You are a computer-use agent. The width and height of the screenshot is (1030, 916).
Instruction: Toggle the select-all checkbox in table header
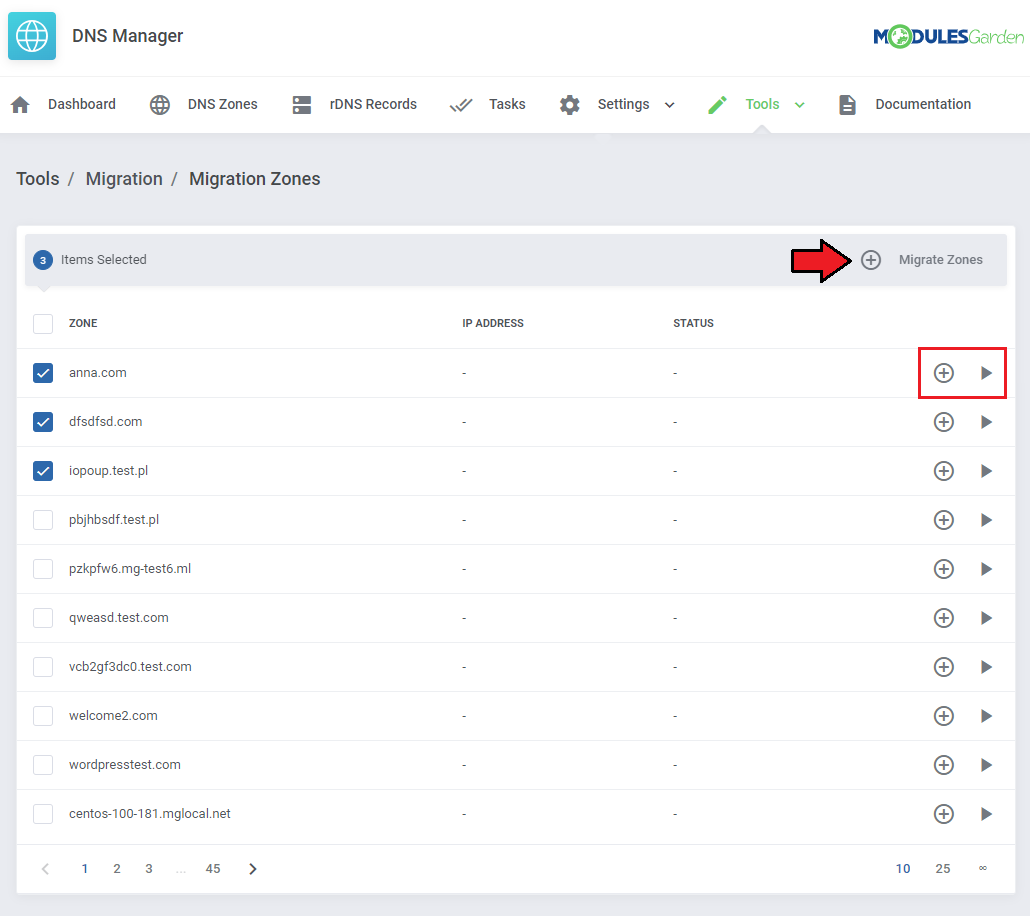click(43, 323)
